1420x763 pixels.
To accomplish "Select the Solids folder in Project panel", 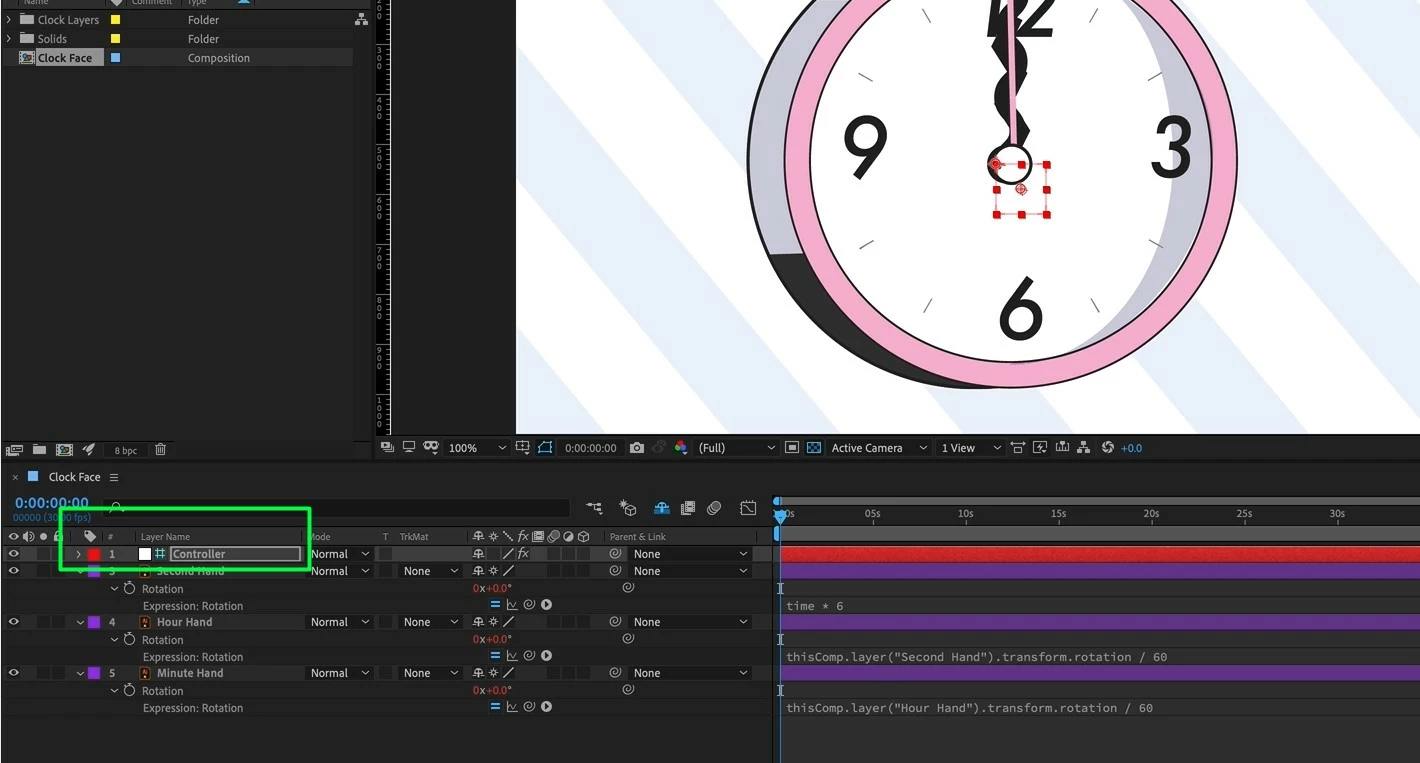I will coord(52,39).
